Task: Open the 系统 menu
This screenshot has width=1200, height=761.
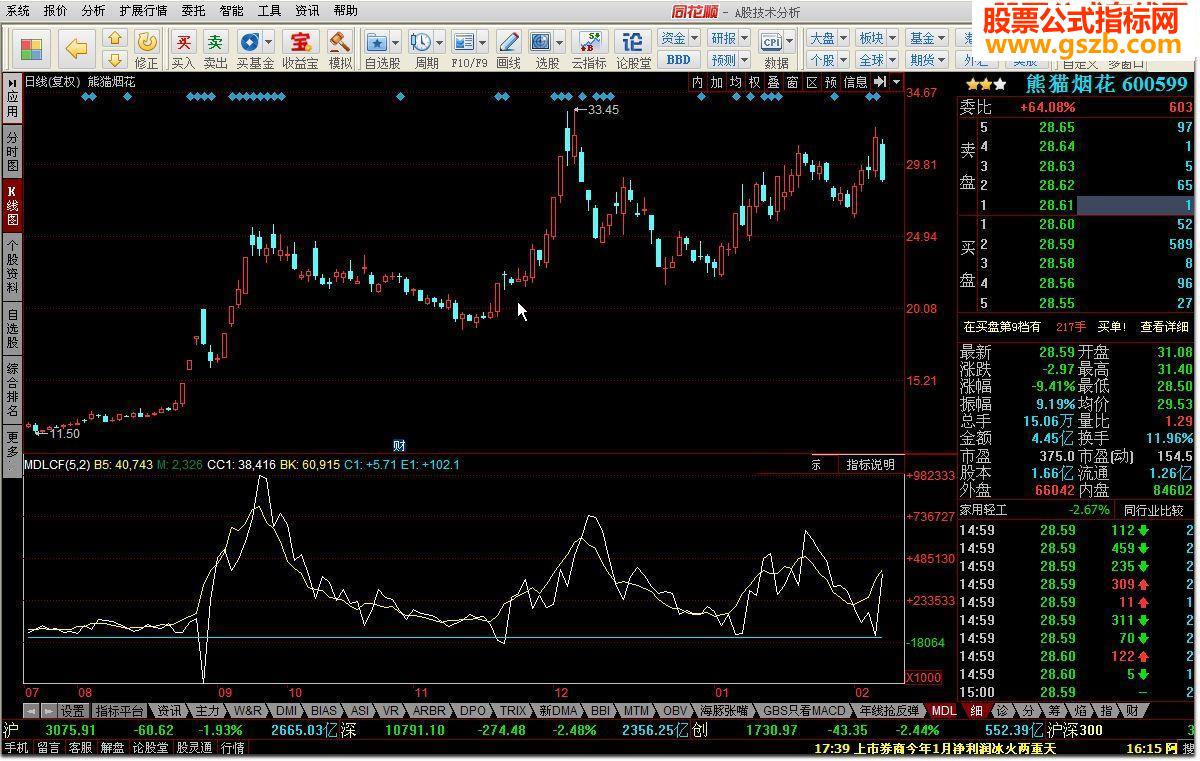Action: click(x=17, y=11)
